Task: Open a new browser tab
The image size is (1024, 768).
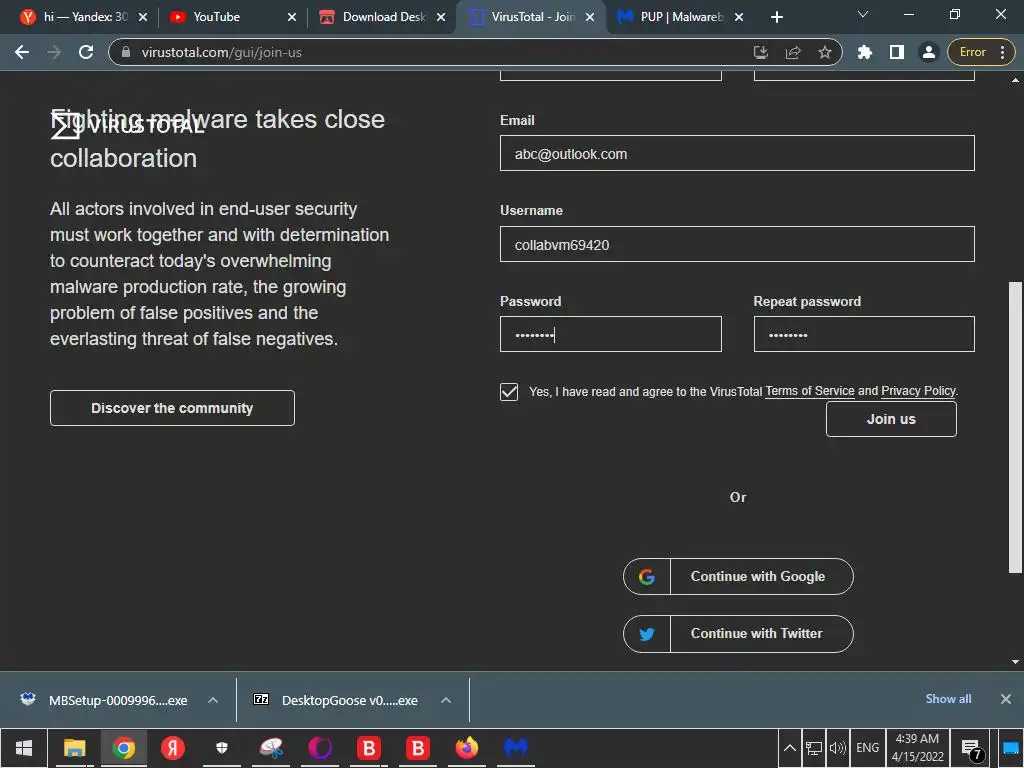Action: [x=776, y=17]
